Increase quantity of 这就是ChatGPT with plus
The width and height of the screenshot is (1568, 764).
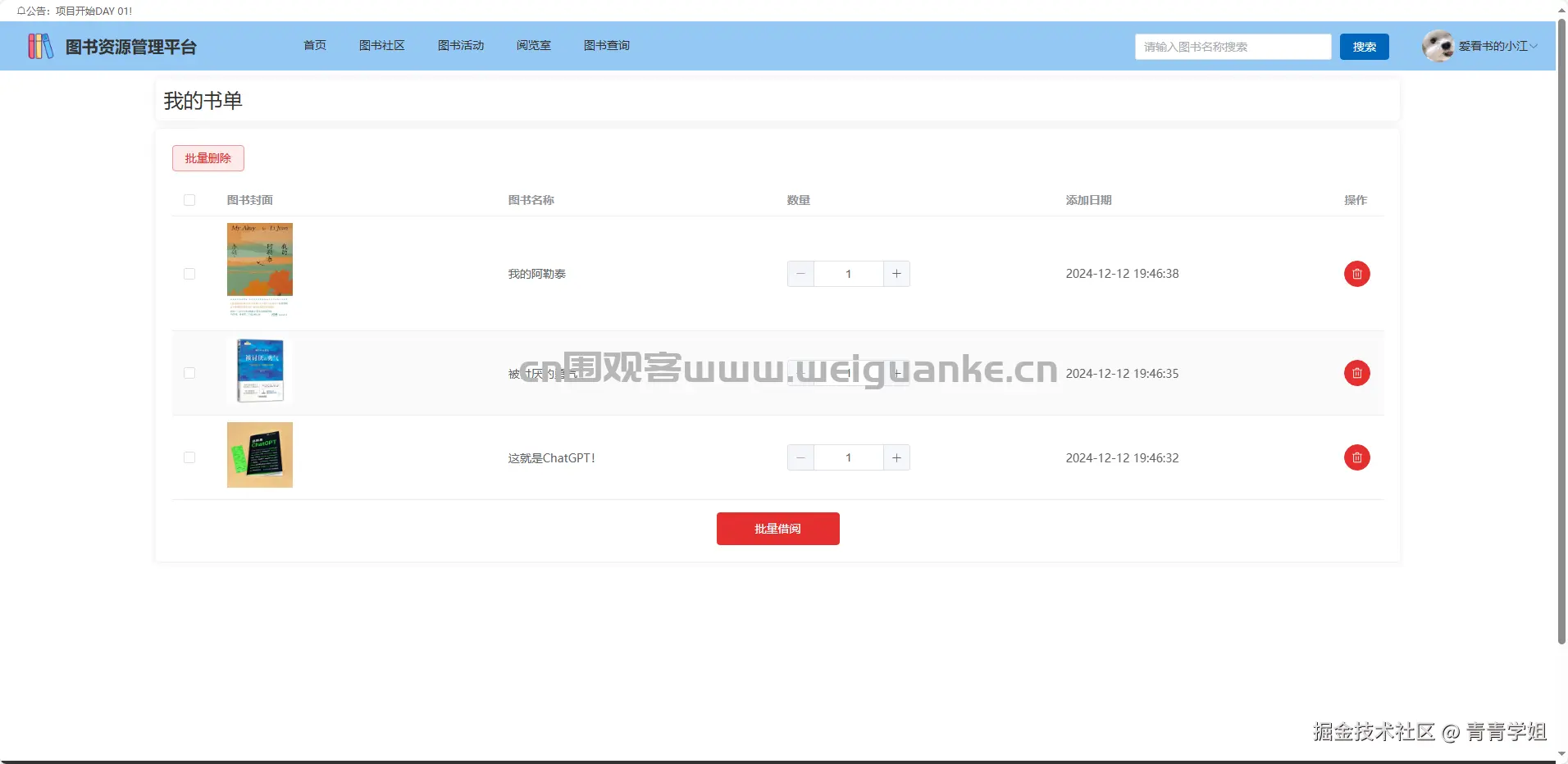[x=896, y=457]
